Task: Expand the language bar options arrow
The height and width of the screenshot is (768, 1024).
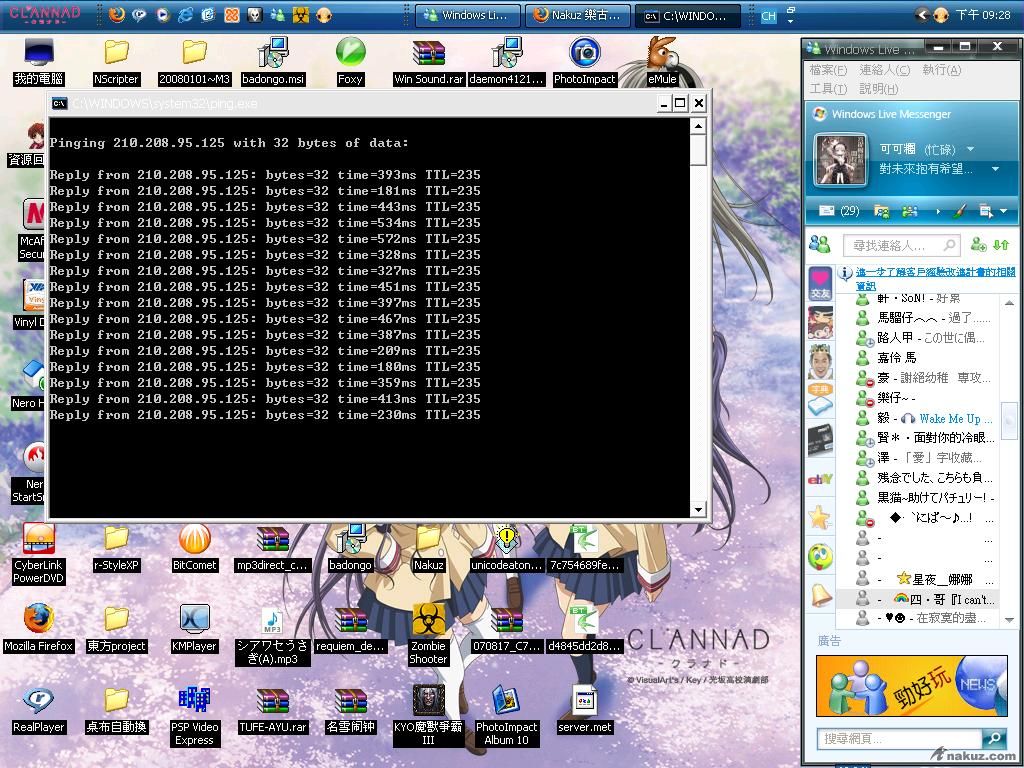Action: [790, 20]
